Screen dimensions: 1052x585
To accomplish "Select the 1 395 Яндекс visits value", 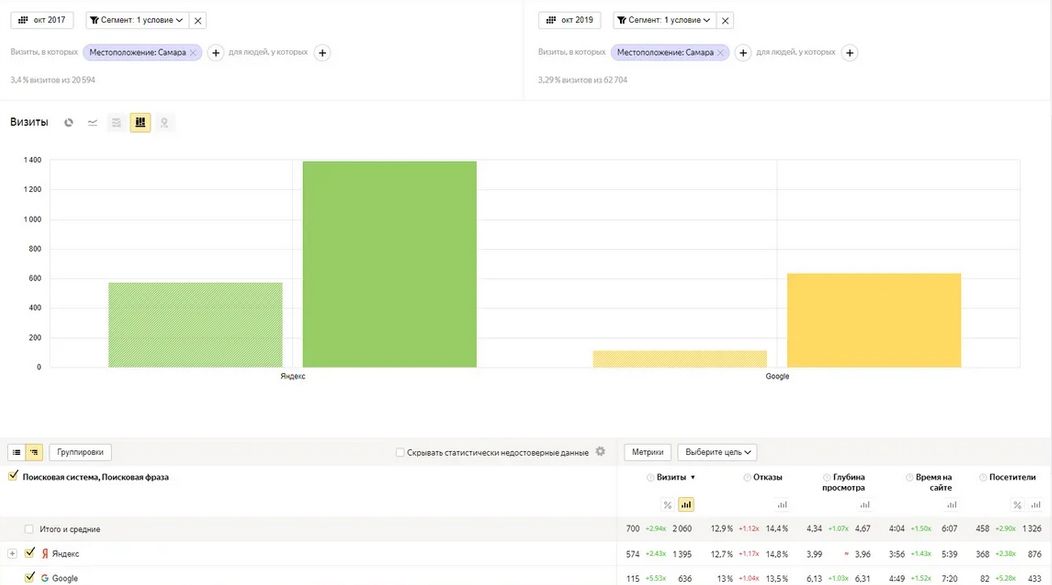I will [x=682, y=553].
